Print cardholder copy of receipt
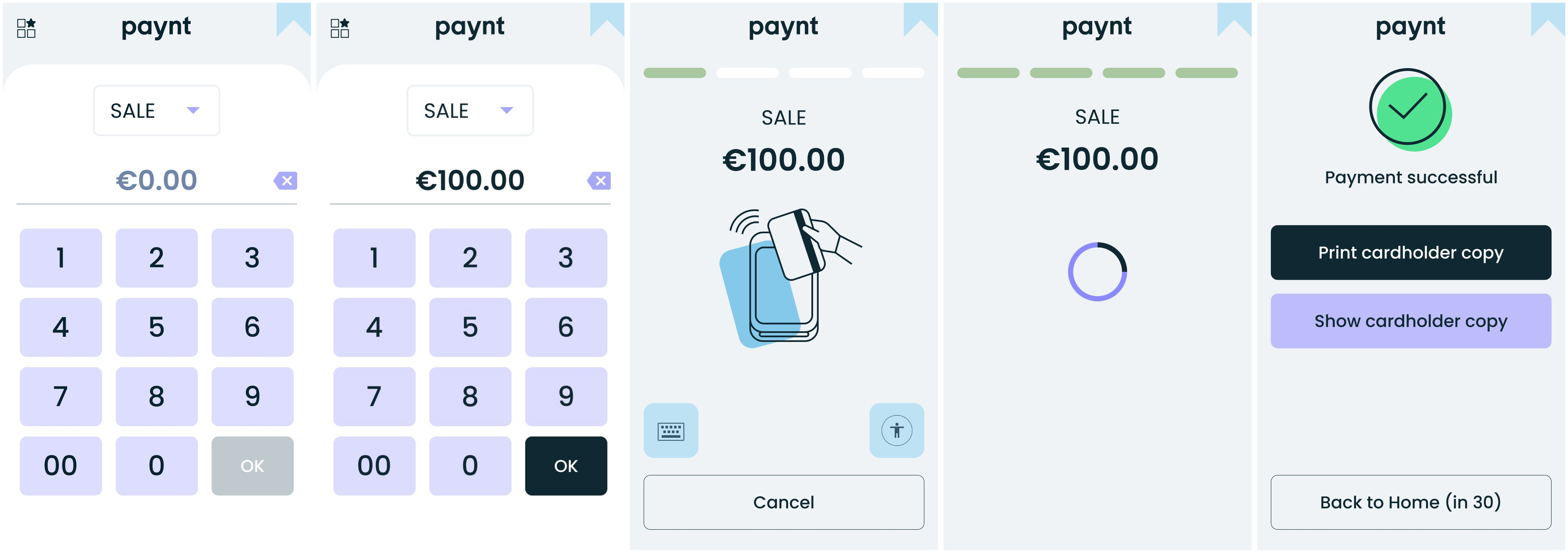The height and width of the screenshot is (553, 1568). (x=1410, y=252)
